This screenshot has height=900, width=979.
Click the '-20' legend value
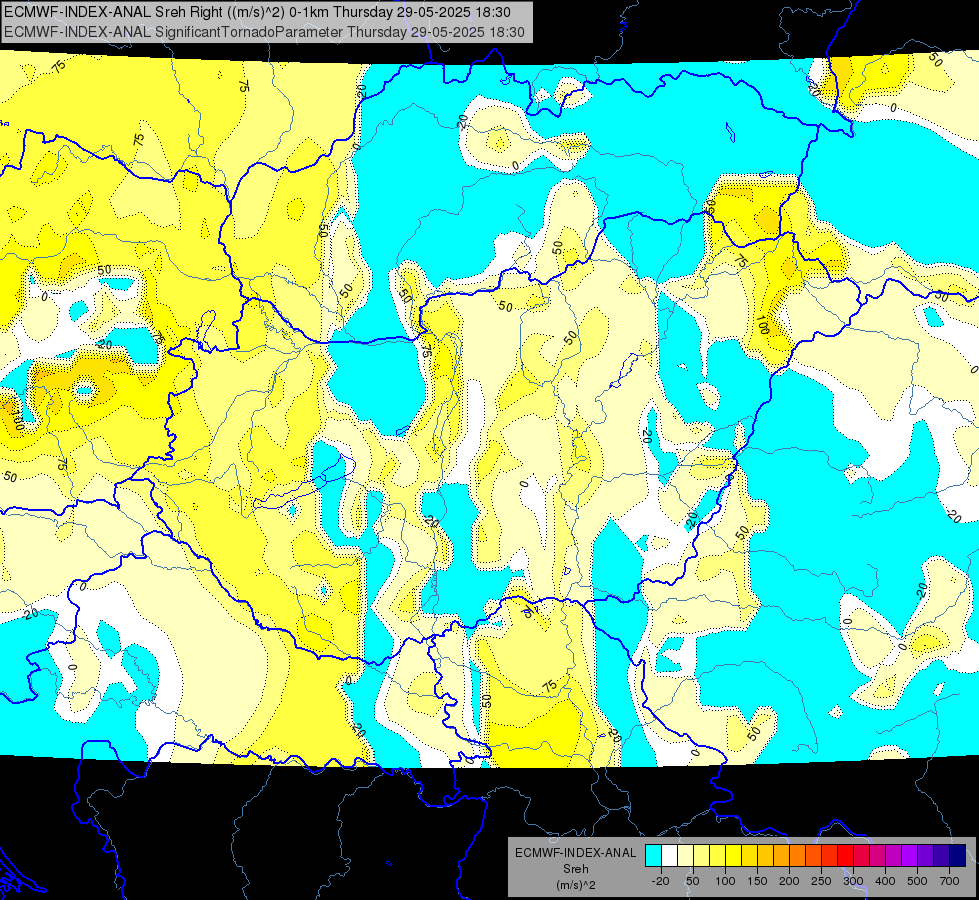click(661, 881)
